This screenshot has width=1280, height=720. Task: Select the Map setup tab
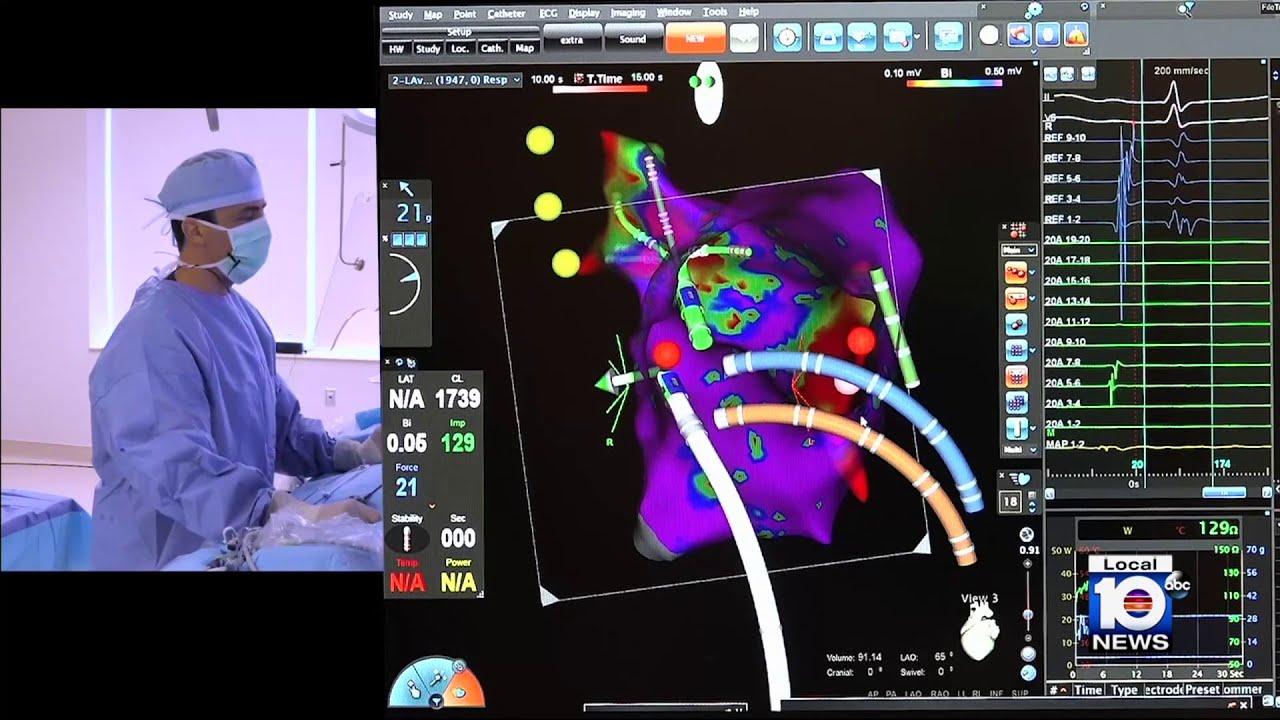524,48
